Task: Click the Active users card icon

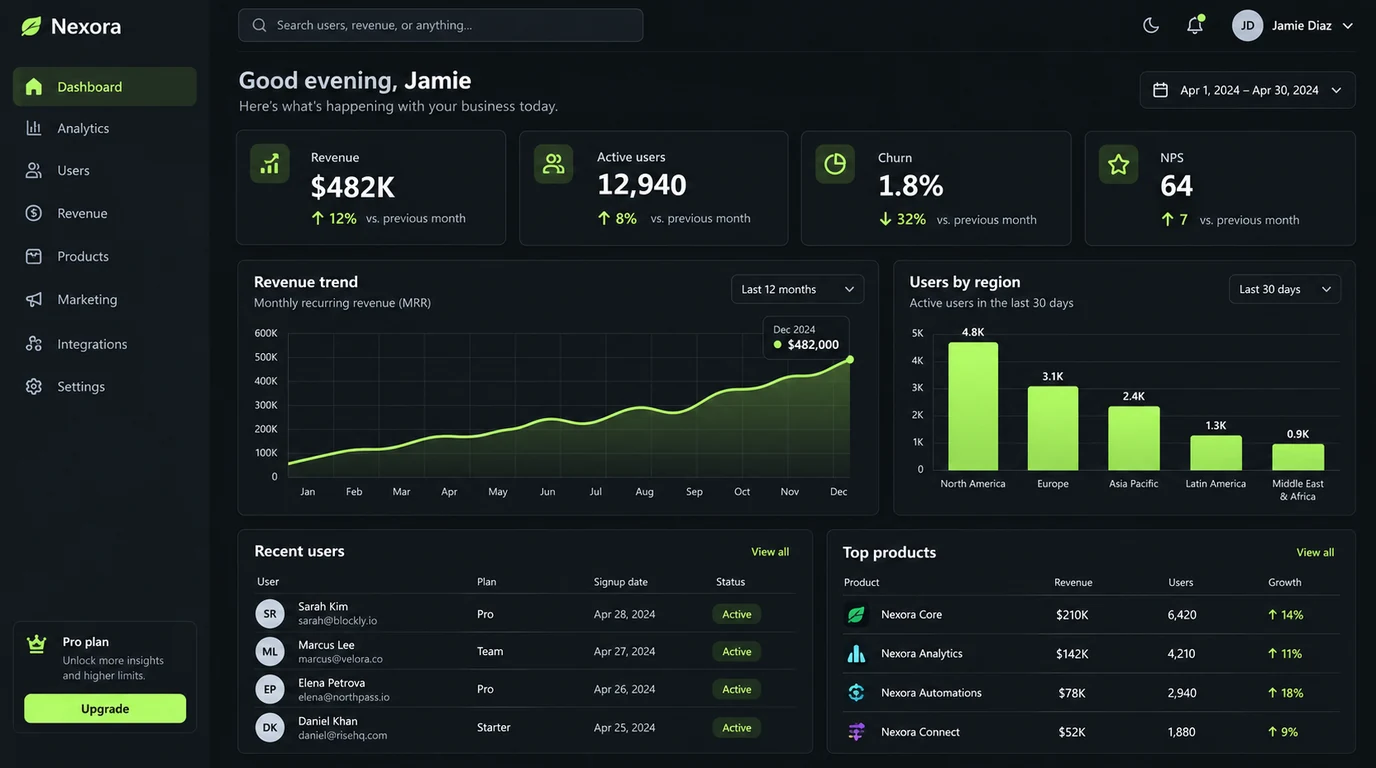Action: 554,164
